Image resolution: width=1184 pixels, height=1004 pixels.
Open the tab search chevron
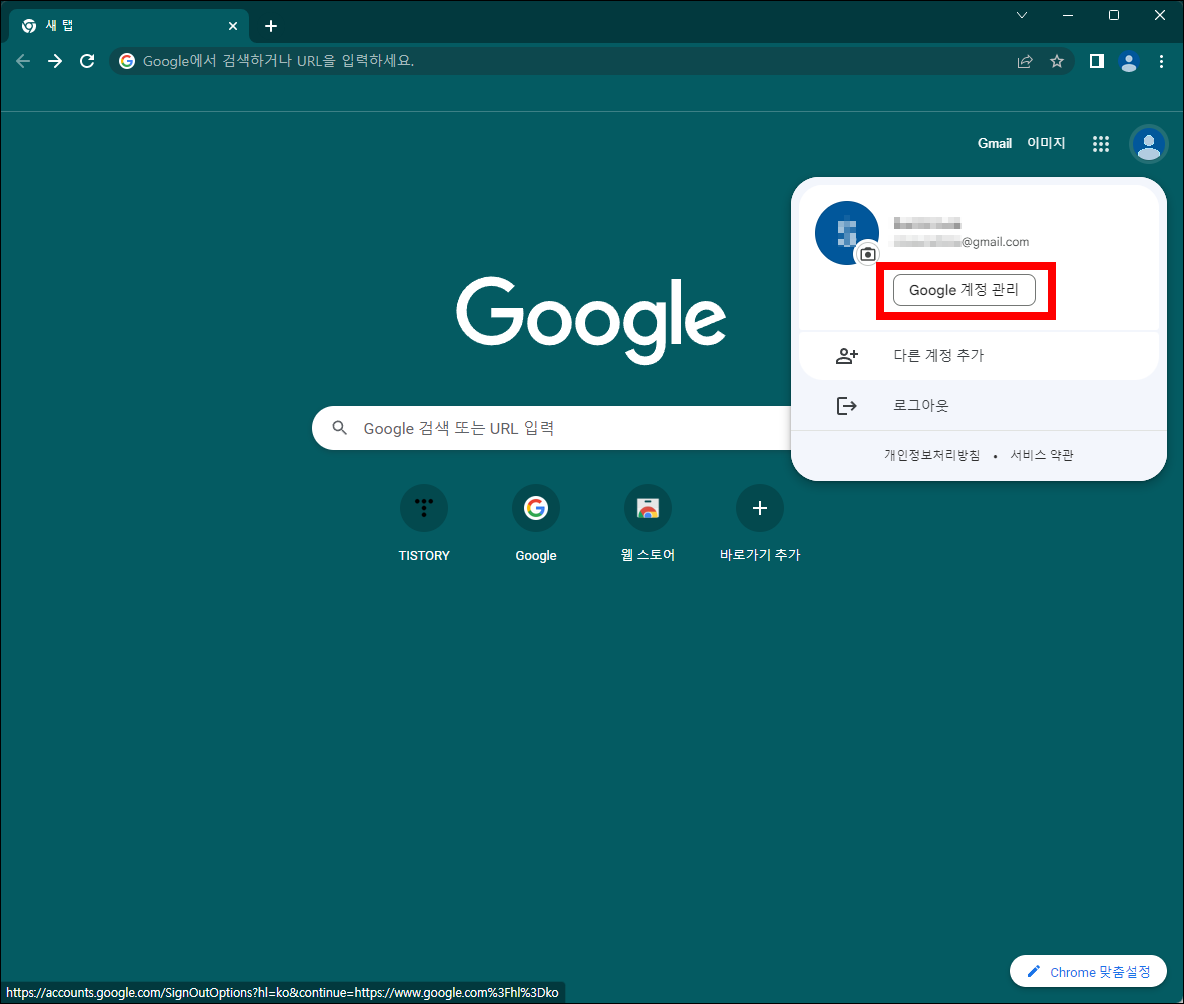tap(1022, 15)
